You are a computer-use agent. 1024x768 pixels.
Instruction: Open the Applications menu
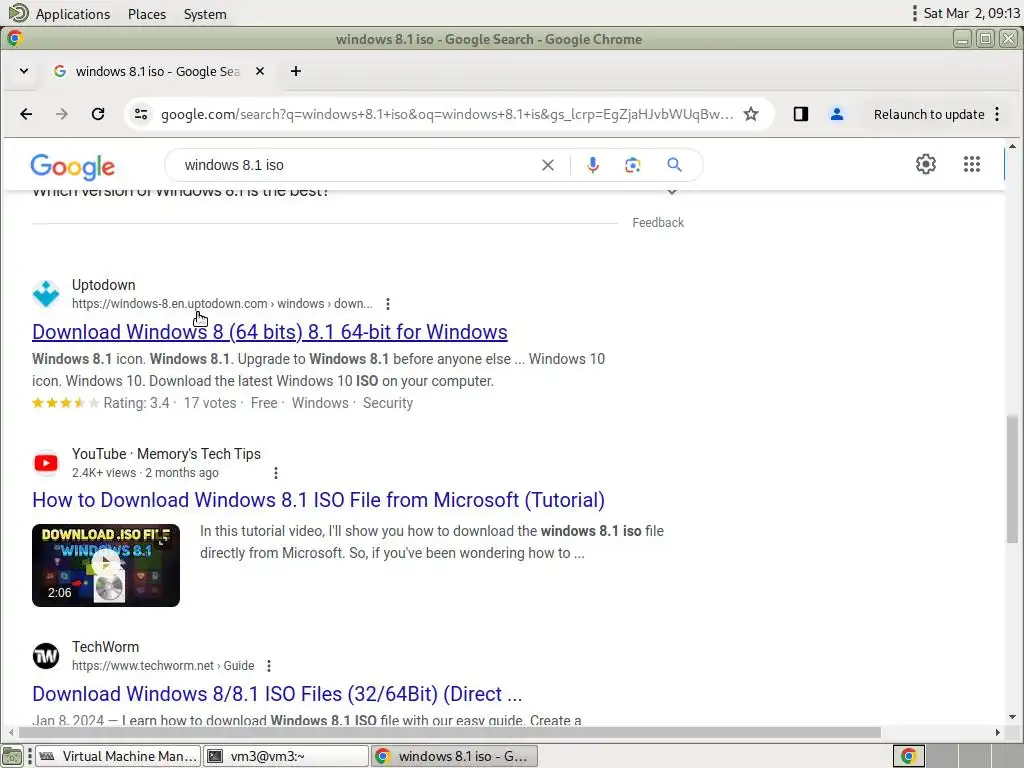pos(72,14)
